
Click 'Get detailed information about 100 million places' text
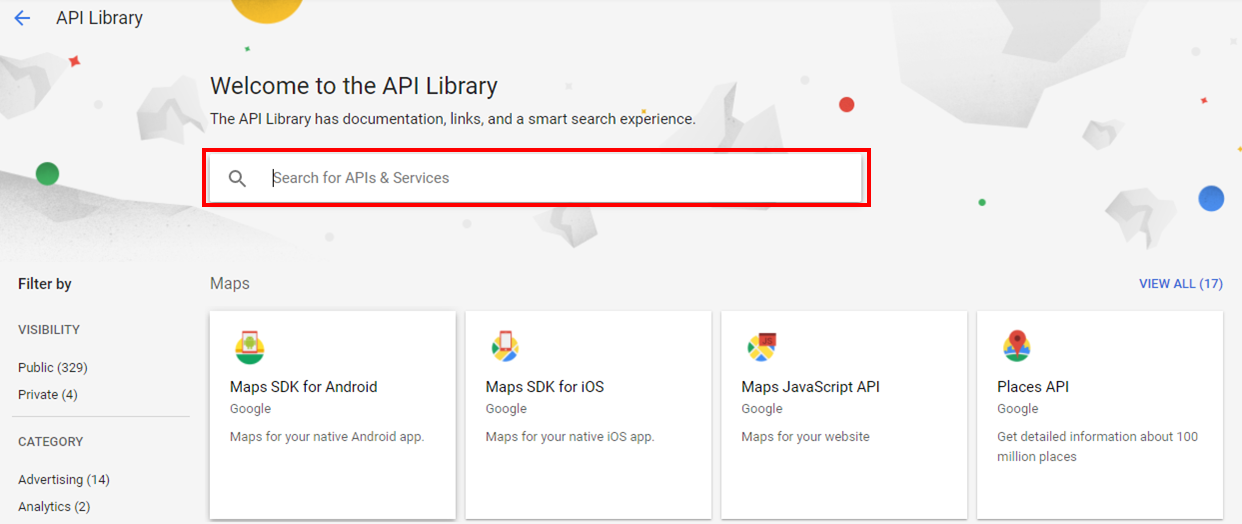coord(1097,447)
